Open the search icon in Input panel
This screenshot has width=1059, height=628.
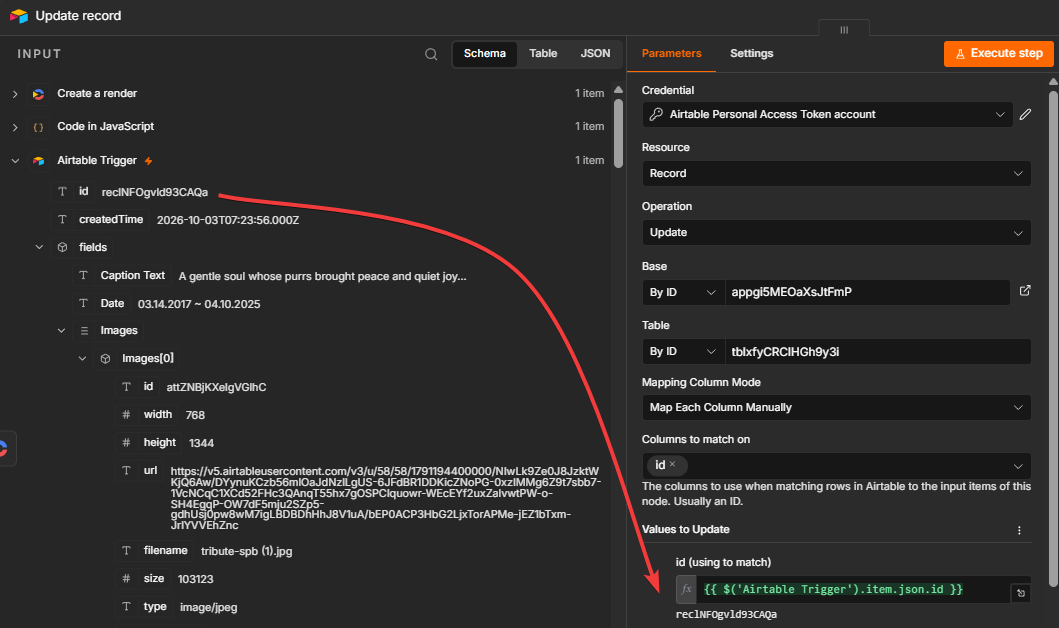pyautogui.click(x=431, y=54)
